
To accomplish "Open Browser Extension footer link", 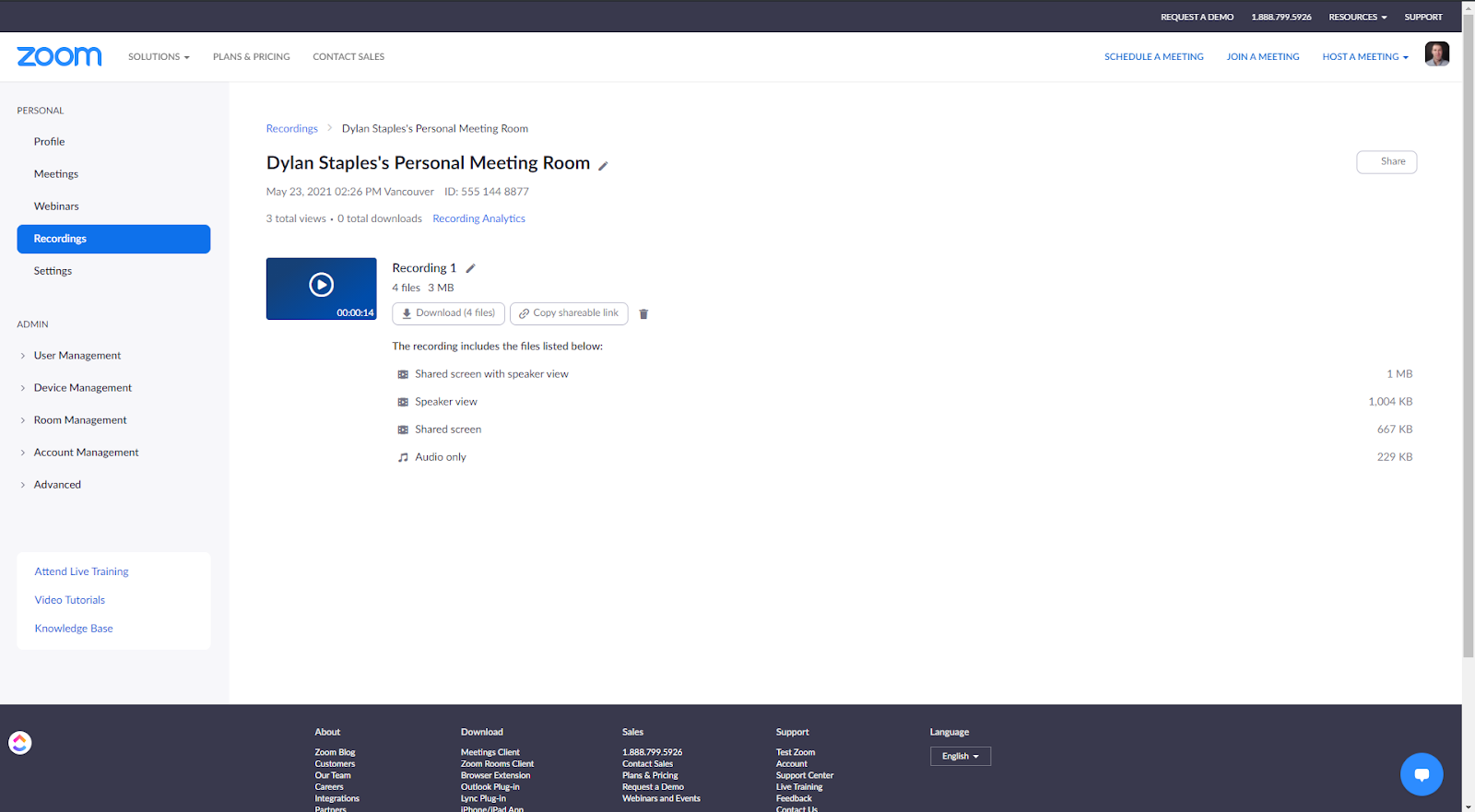I will coord(495,775).
